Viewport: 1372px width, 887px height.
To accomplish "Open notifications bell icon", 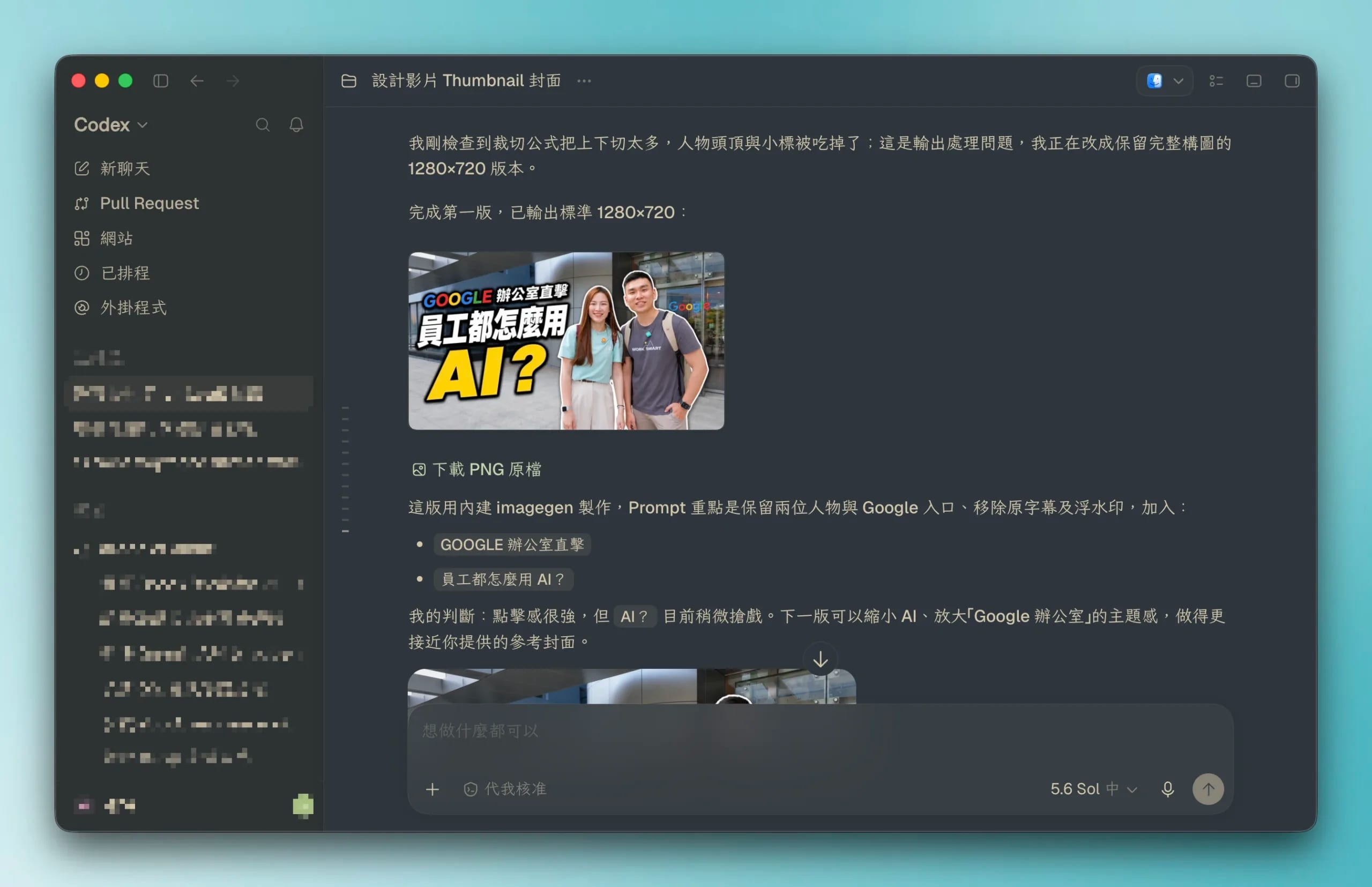I will 296,124.
